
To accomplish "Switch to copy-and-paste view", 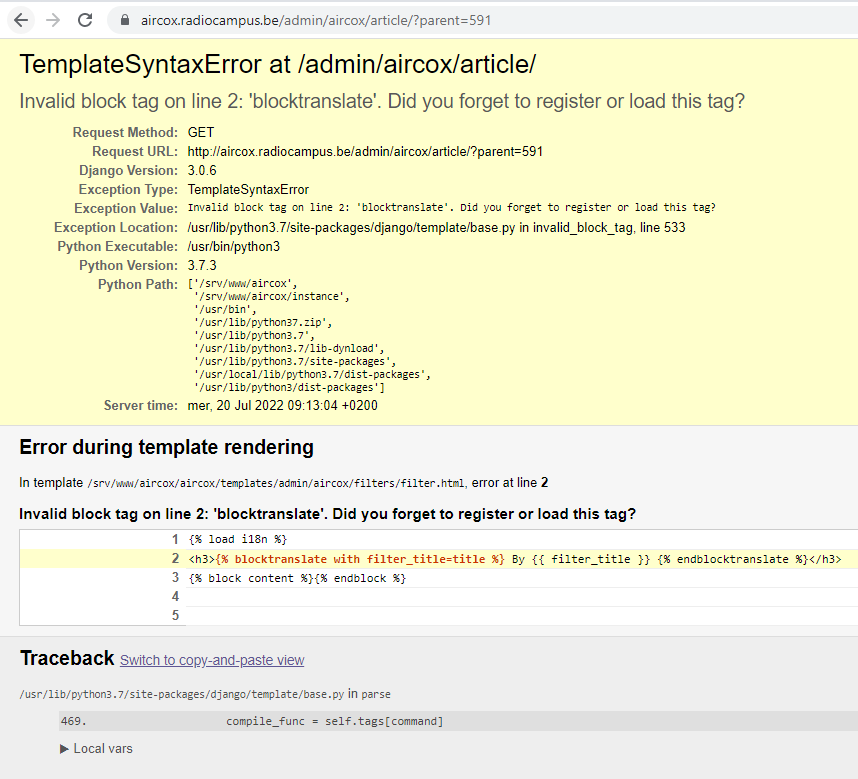I will [x=212, y=660].
